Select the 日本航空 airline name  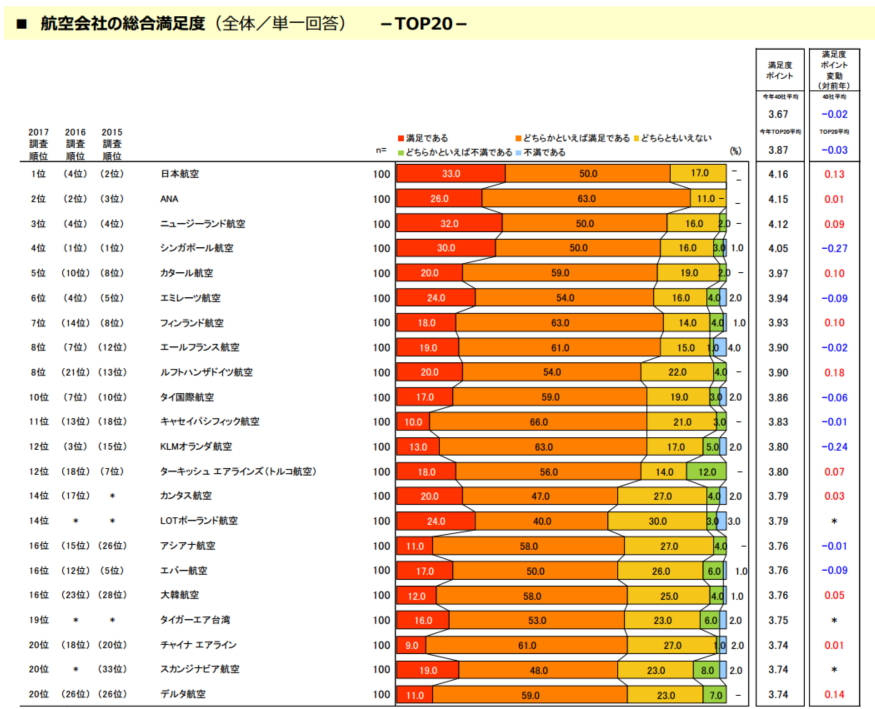pos(180,174)
